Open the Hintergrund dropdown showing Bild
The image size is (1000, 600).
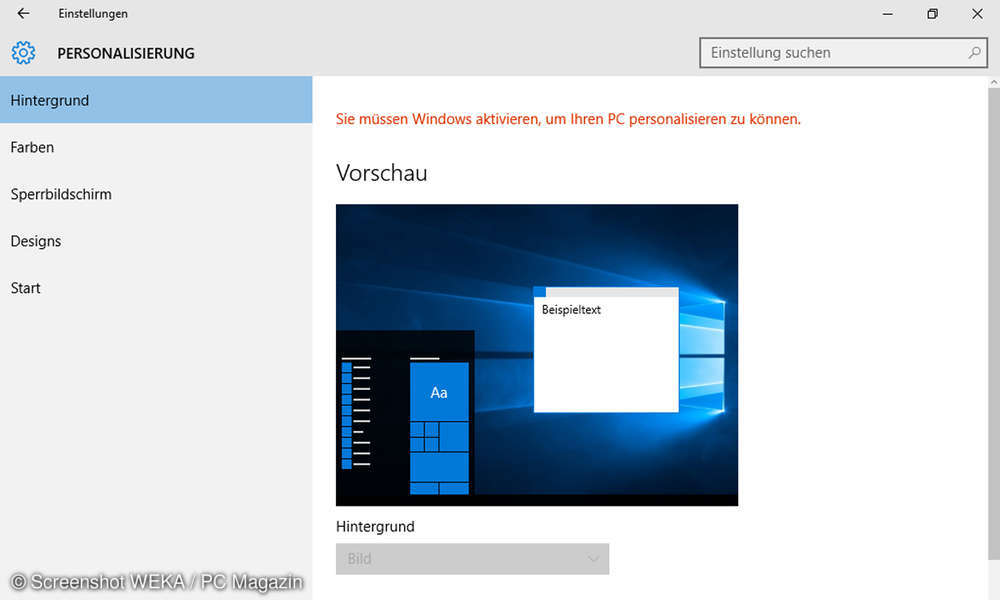(x=472, y=559)
